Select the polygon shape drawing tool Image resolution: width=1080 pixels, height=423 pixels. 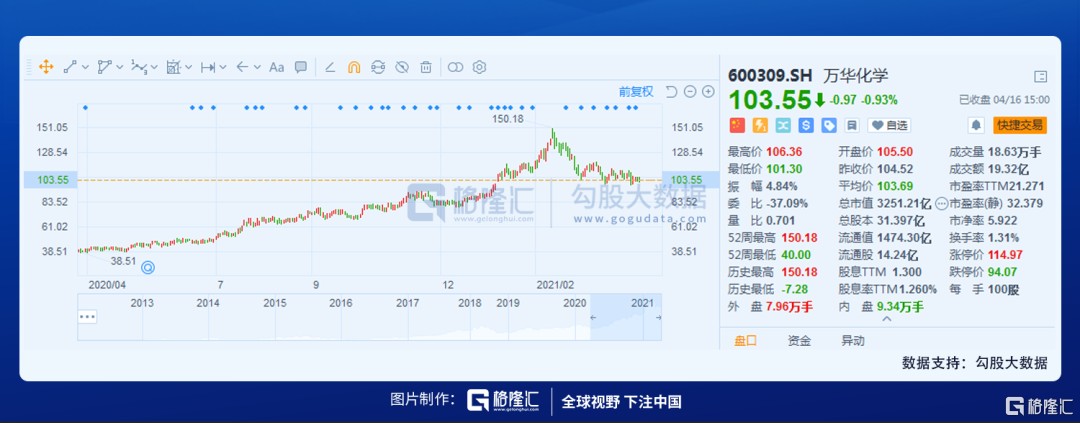tap(104, 67)
